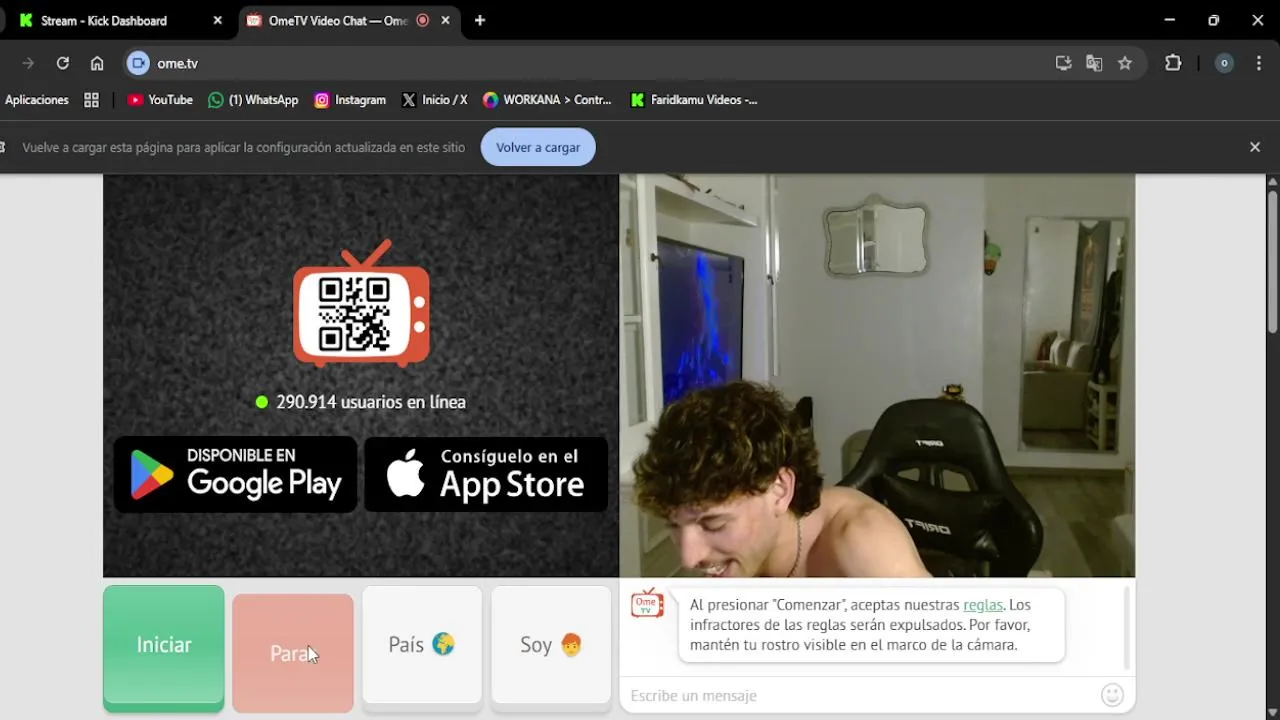Bookmark this page with star icon
The image size is (1280, 720).
click(1125, 63)
